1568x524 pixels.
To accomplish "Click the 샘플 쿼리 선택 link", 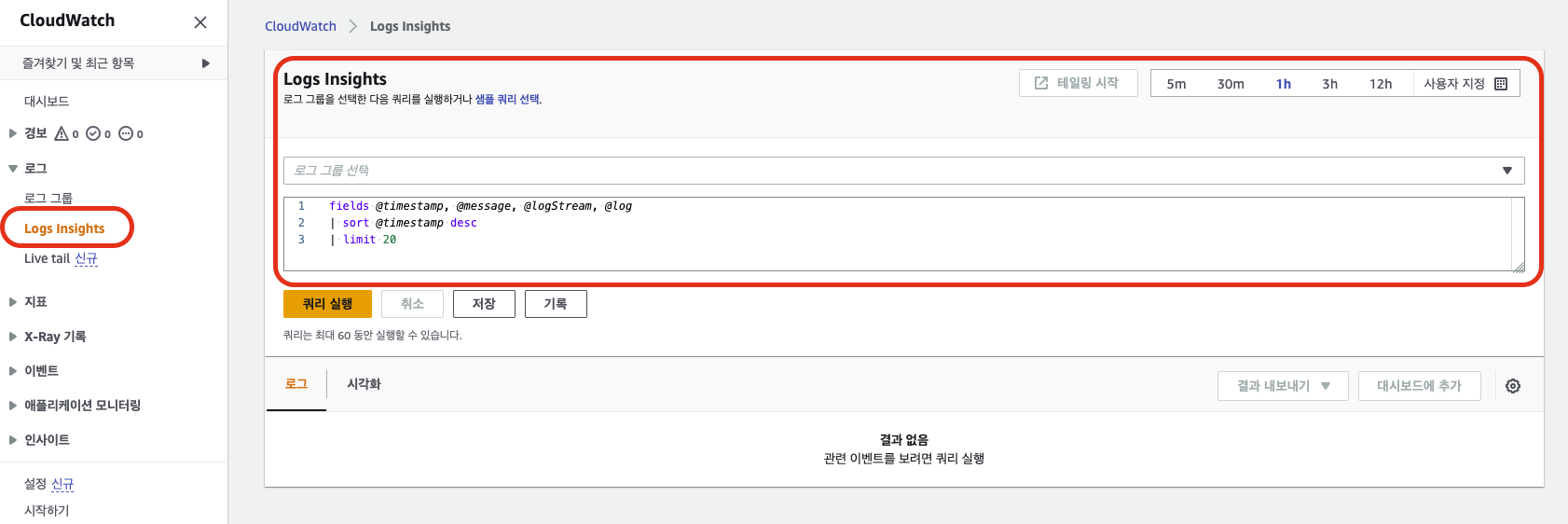I will tap(507, 99).
